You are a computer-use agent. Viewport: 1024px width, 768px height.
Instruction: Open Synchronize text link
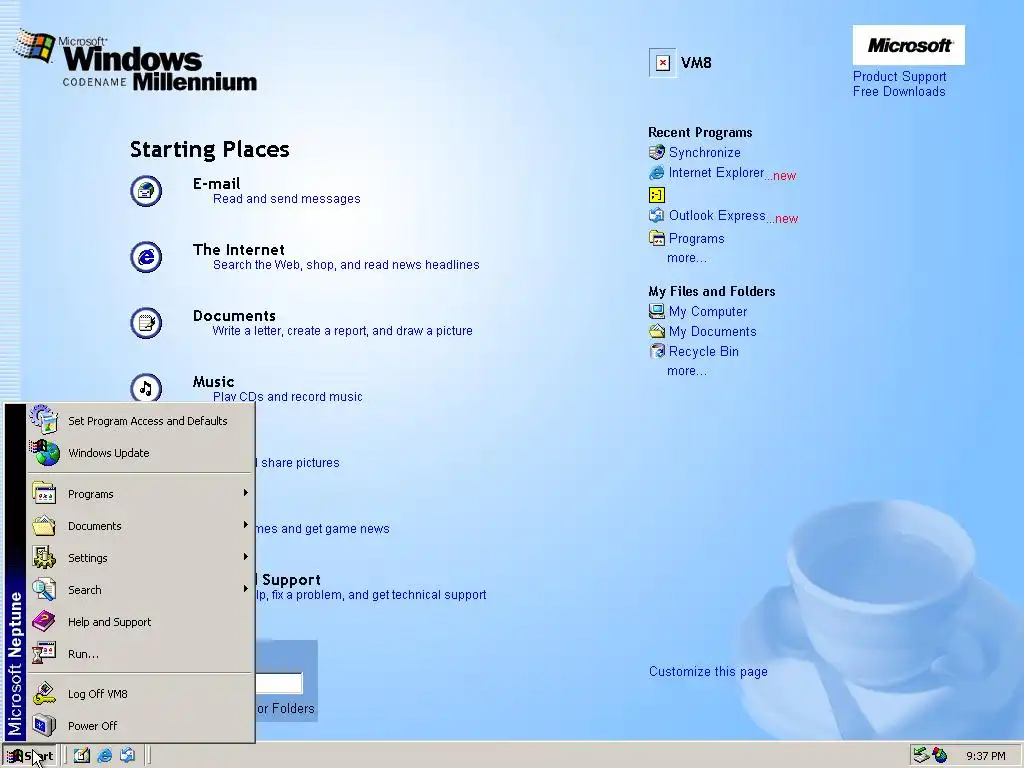705,152
